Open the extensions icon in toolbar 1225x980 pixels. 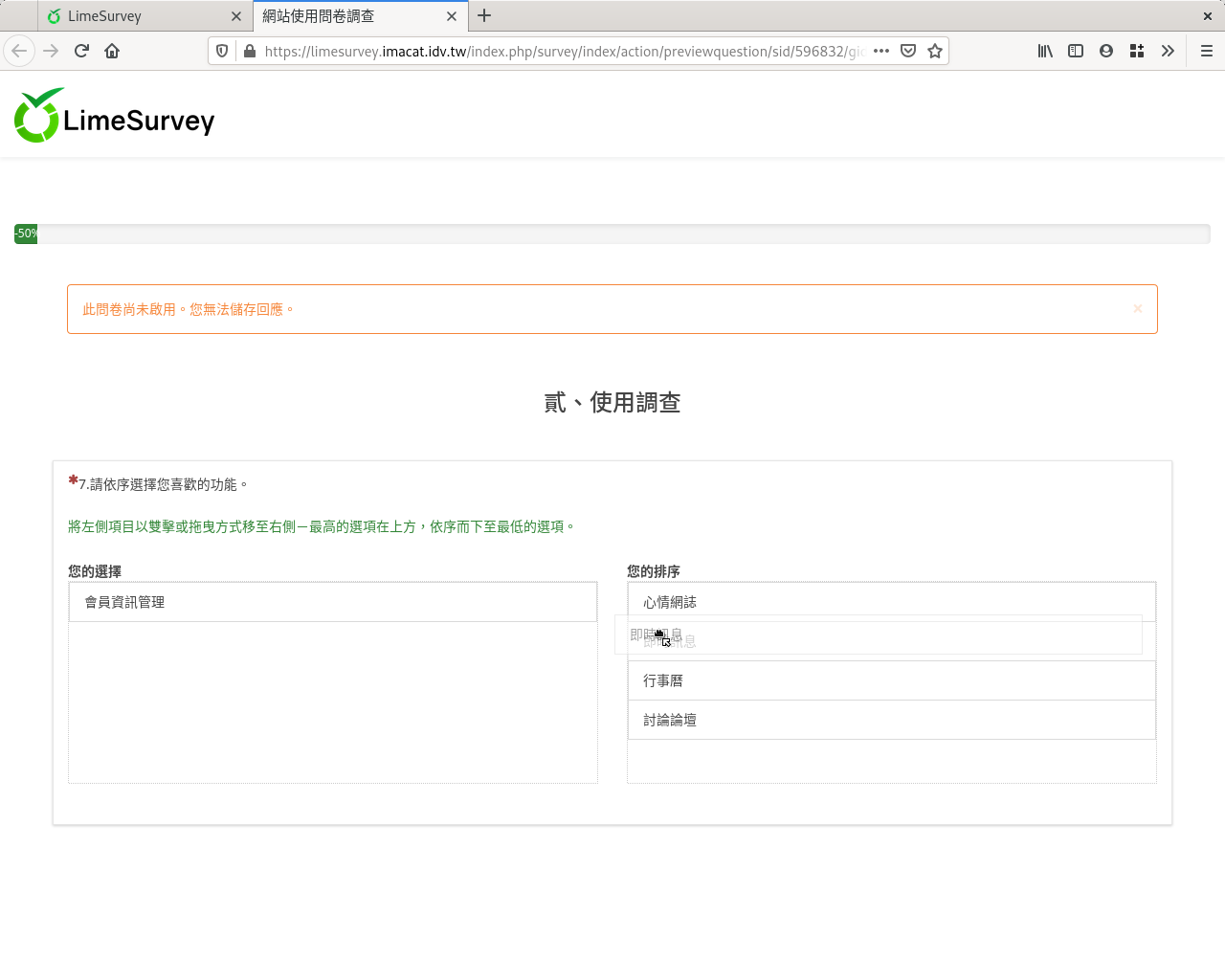(x=1137, y=51)
